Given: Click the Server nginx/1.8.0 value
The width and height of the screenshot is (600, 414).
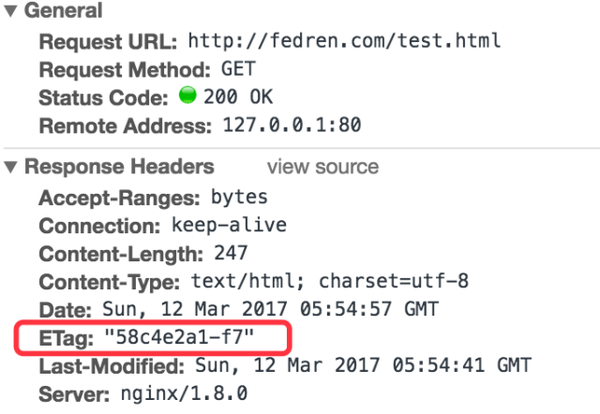Looking at the screenshot, I should point(184,393).
